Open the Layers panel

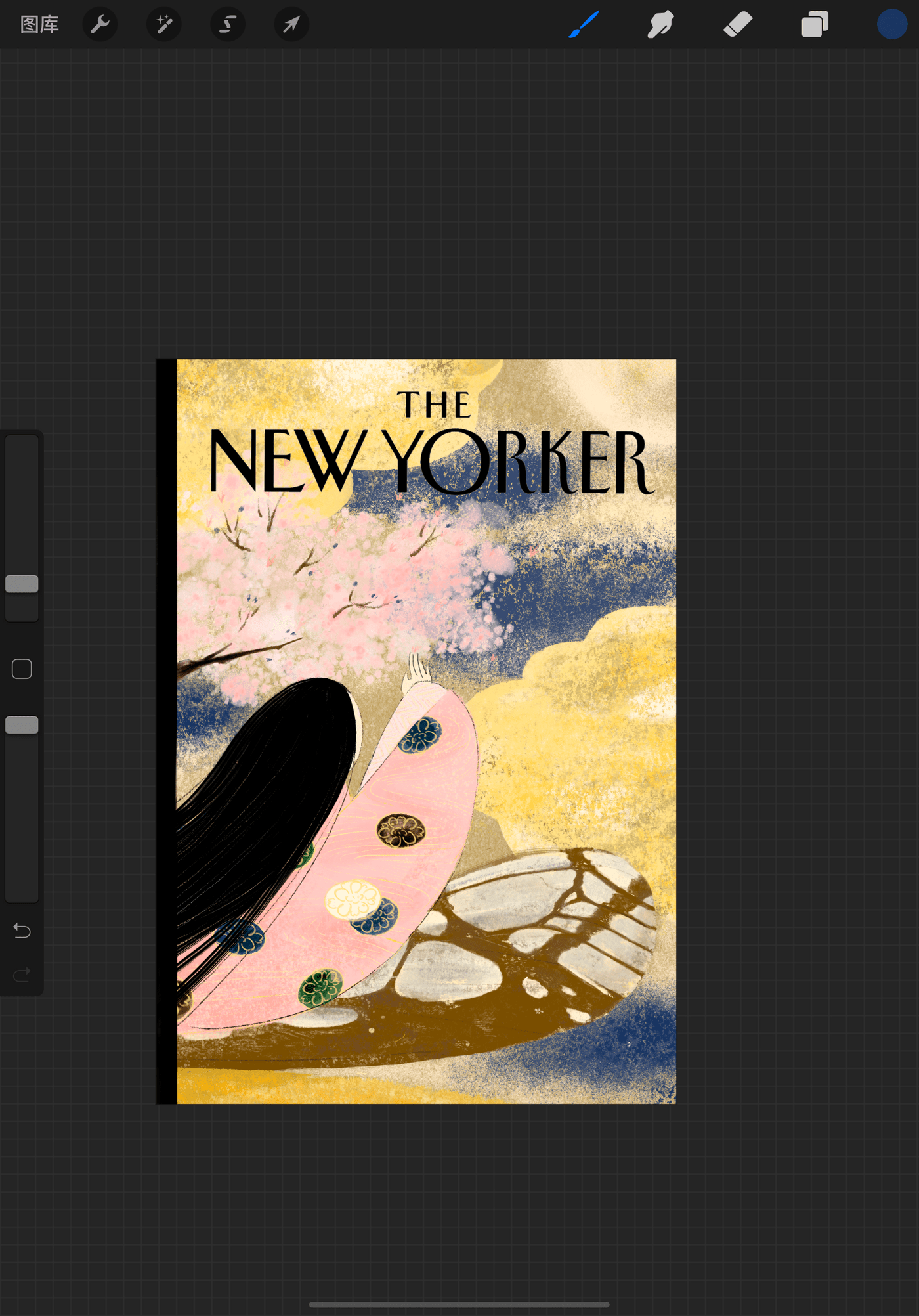(815, 24)
